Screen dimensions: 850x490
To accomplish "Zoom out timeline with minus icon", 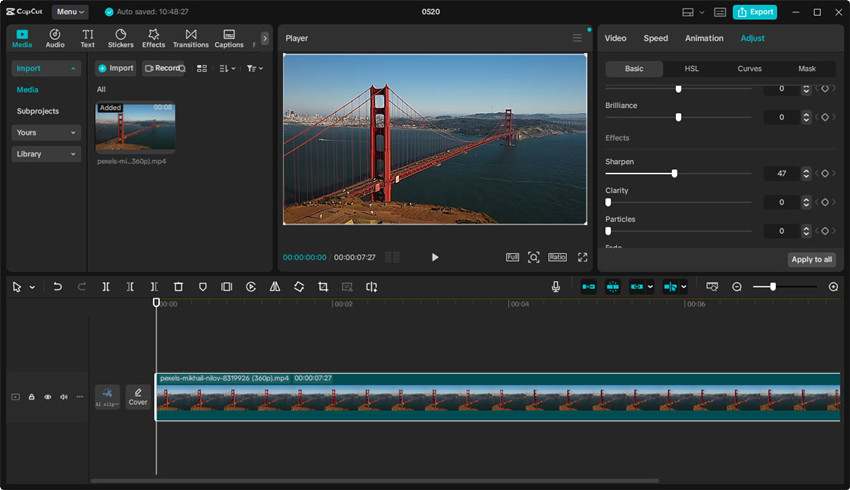I will 737,287.
